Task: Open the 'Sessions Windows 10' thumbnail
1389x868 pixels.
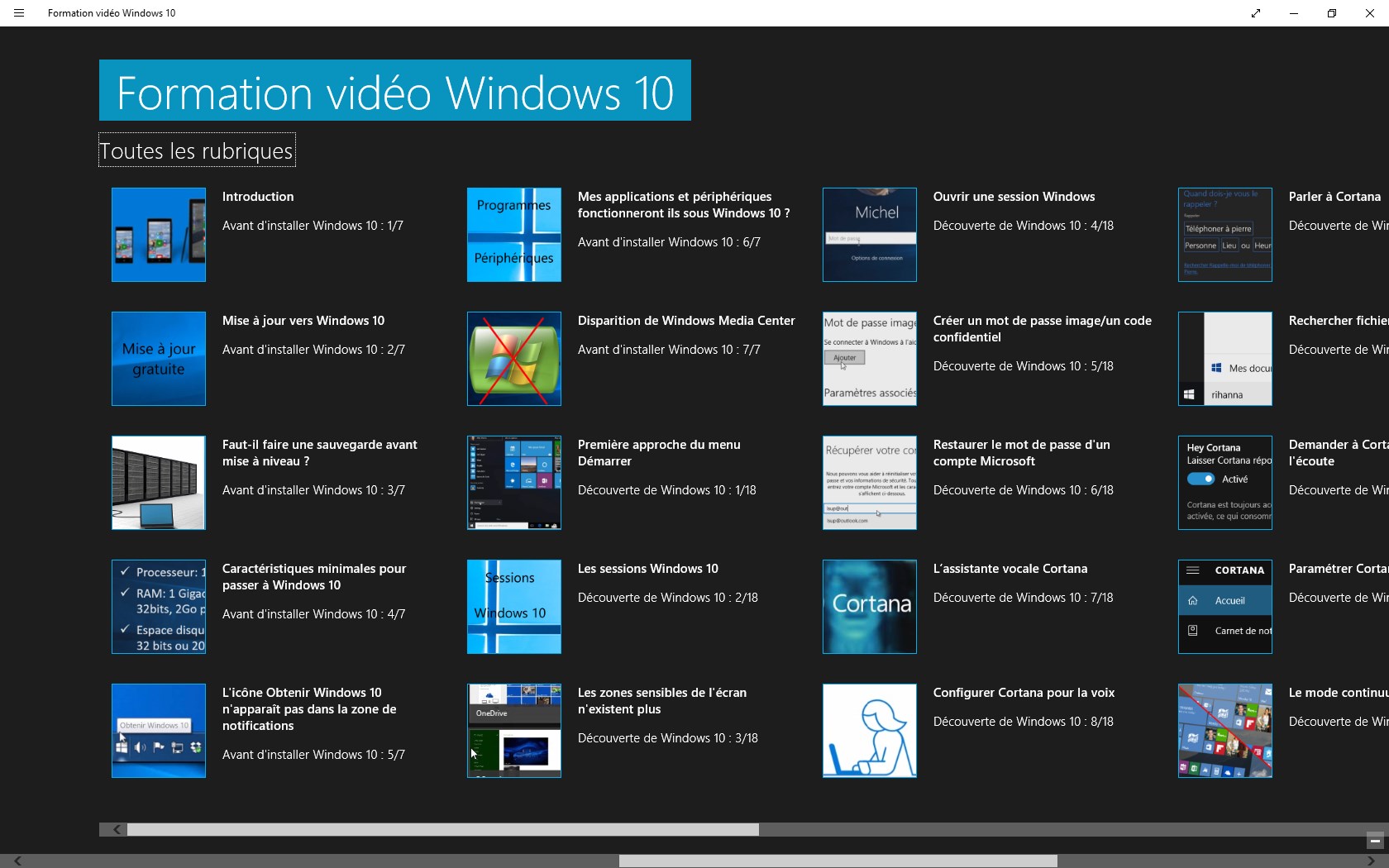Action: pyautogui.click(x=514, y=607)
